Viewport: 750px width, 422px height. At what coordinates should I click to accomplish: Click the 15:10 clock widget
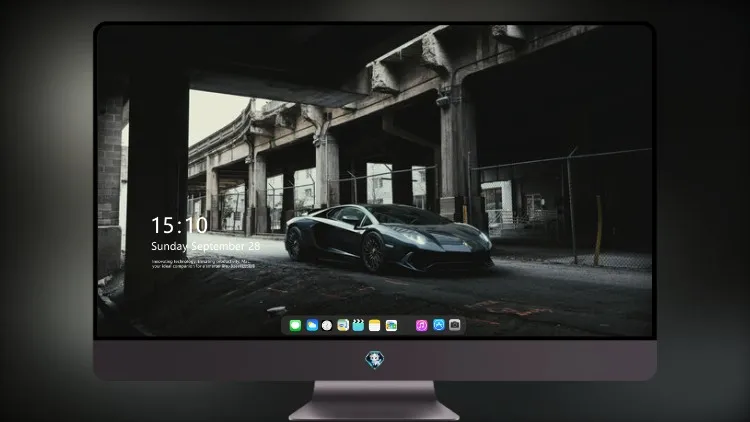click(x=179, y=225)
